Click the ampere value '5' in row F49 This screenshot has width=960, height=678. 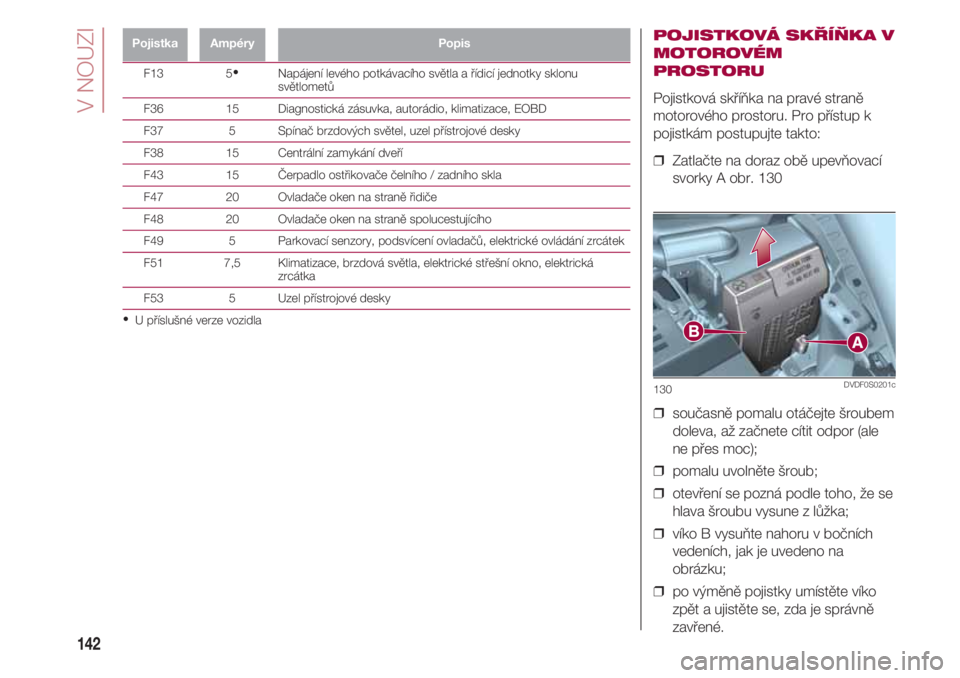tap(232, 241)
